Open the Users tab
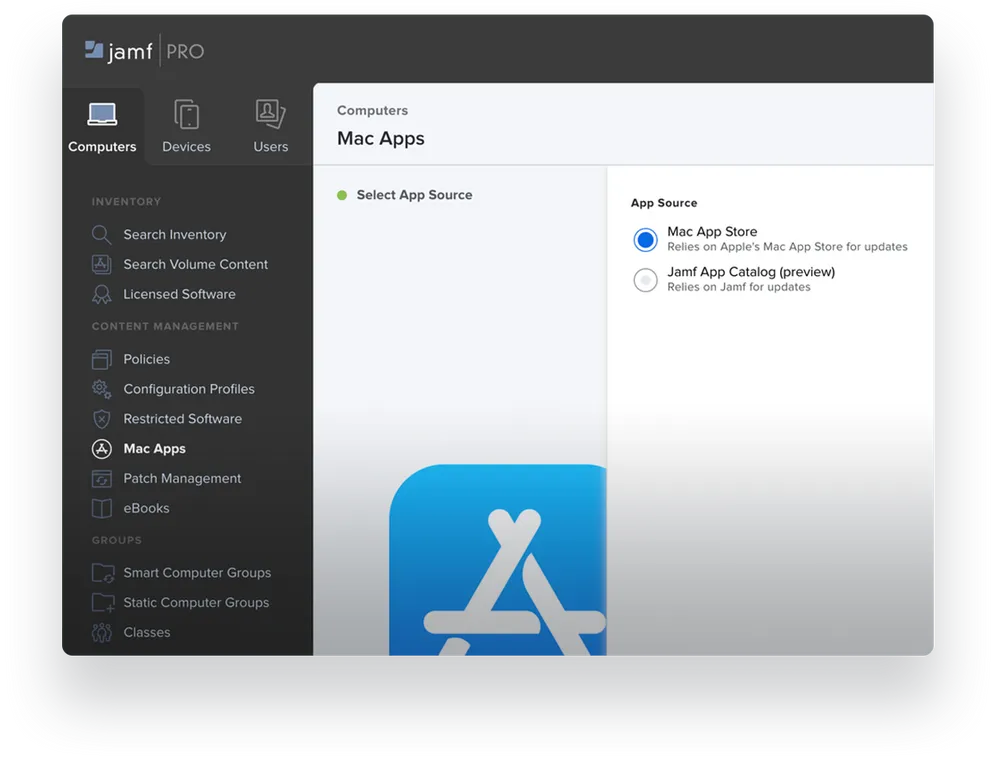 point(270,124)
